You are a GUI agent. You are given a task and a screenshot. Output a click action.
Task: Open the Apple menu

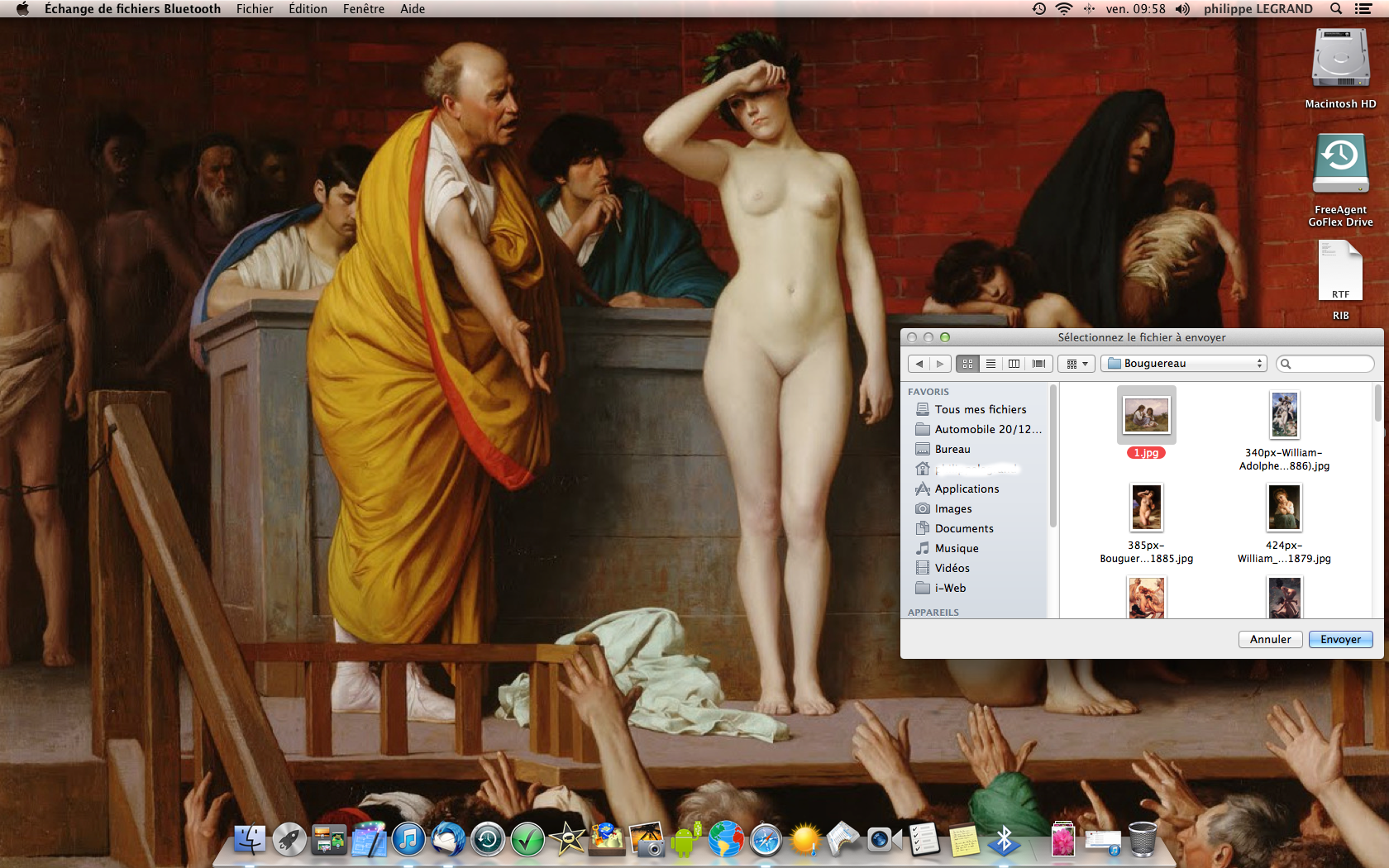point(22,9)
